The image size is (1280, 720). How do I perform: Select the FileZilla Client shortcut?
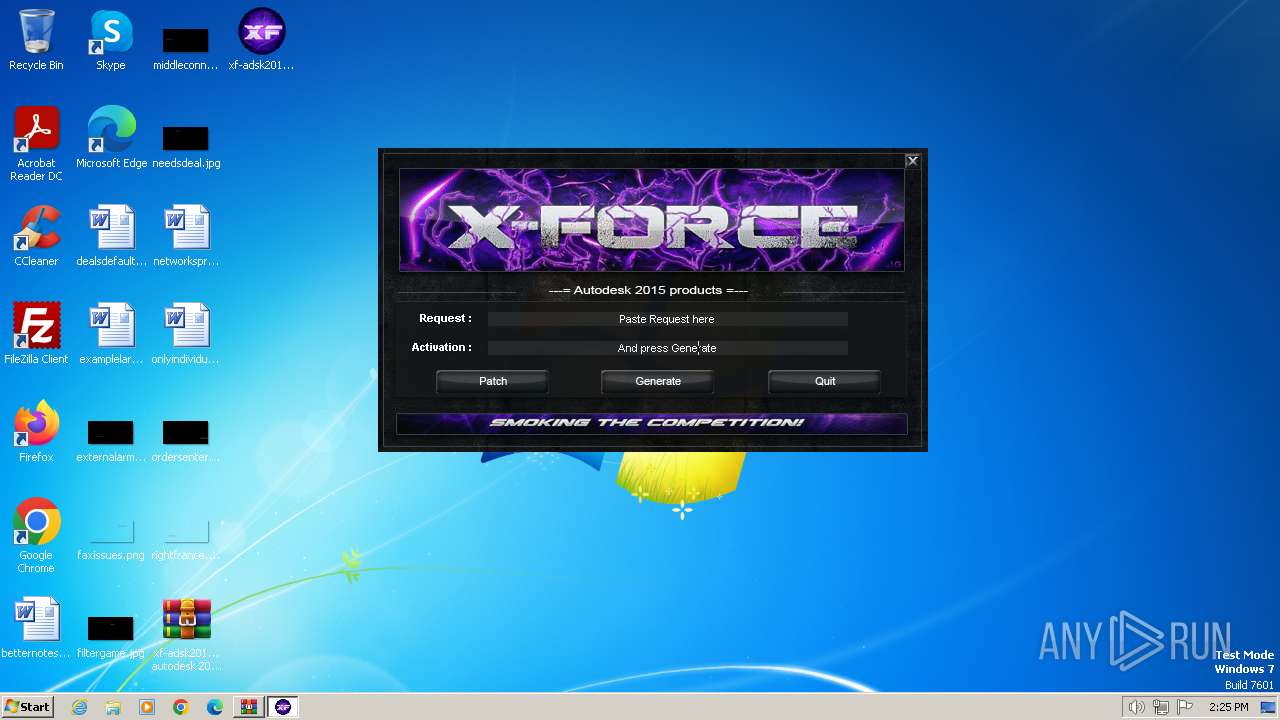pos(36,334)
